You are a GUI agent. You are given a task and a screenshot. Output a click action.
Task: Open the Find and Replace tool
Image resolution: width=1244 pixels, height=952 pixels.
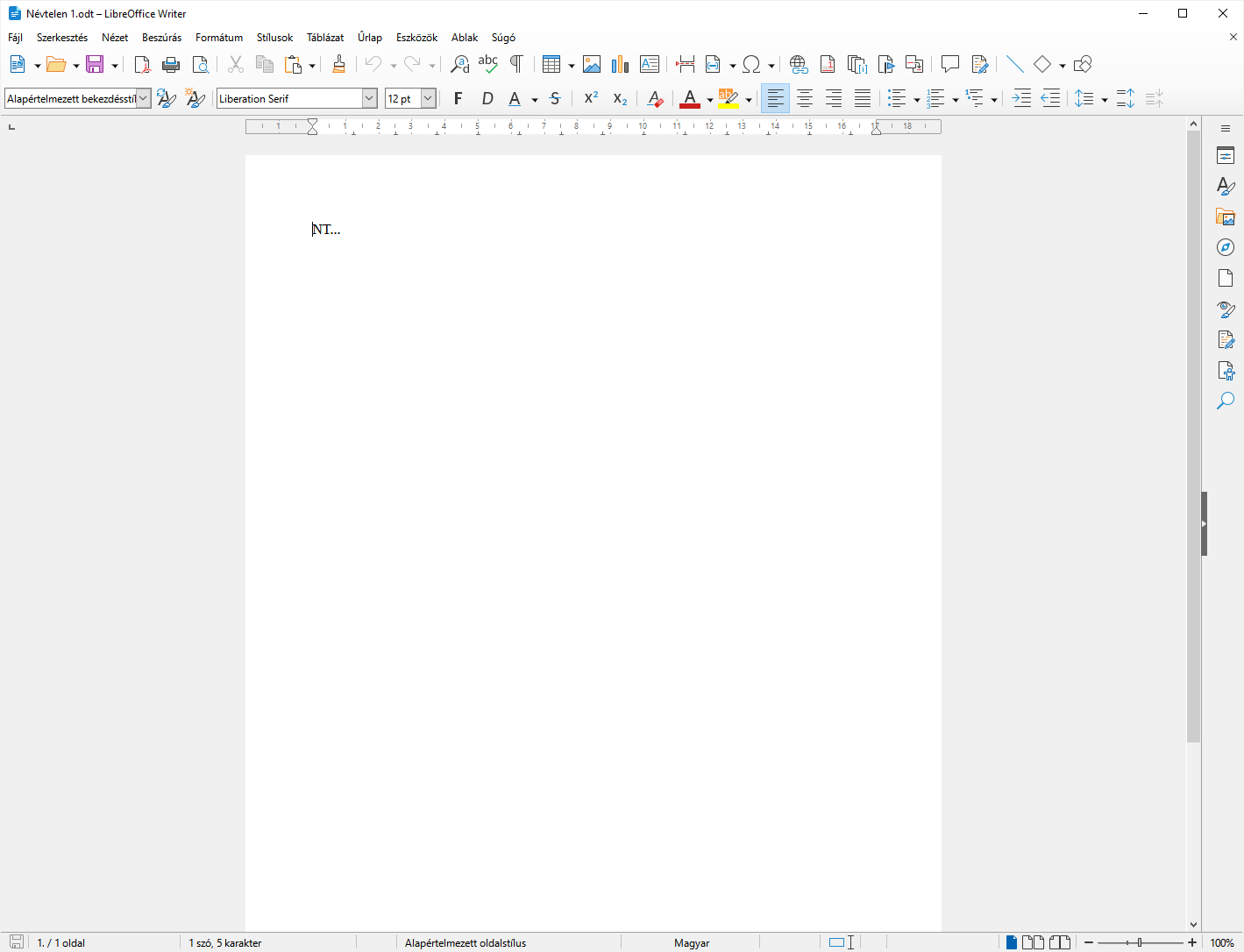[x=459, y=64]
